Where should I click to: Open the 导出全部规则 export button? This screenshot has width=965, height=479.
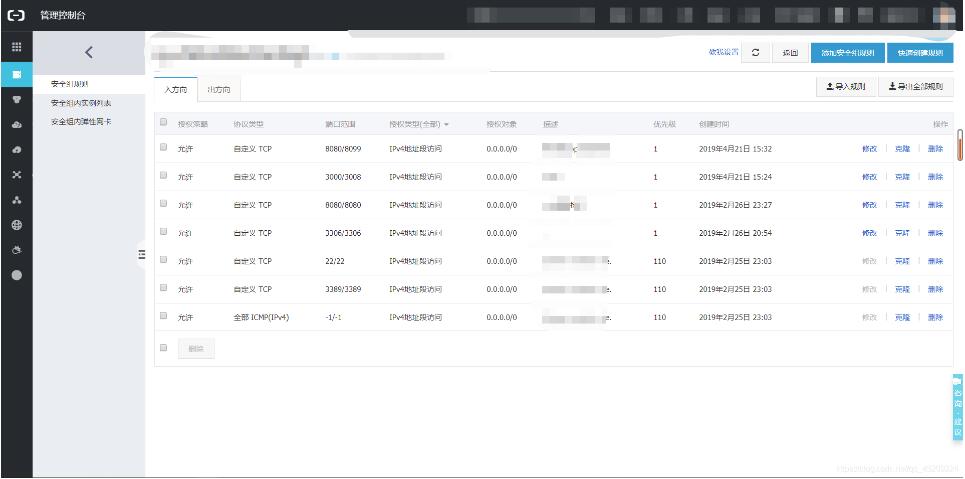[x=914, y=87]
